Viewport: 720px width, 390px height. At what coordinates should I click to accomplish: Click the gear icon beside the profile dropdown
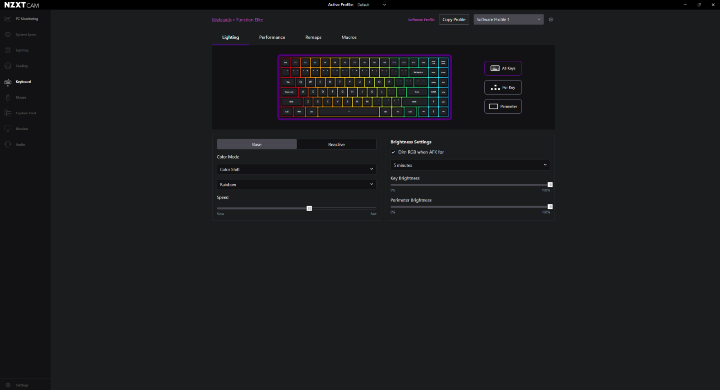[551, 20]
